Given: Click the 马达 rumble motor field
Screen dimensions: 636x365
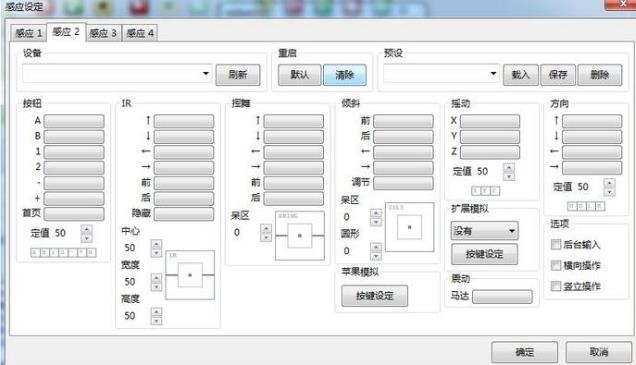Looking at the screenshot, I should point(503,296).
